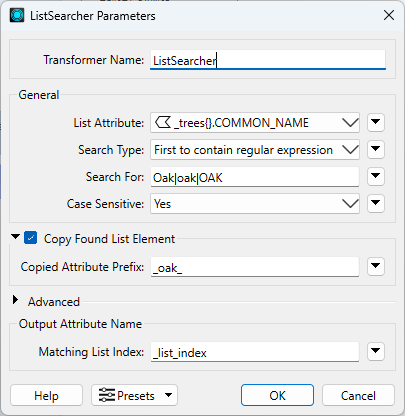Expand the Advanced section

pyautogui.click(x=15, y=300)
